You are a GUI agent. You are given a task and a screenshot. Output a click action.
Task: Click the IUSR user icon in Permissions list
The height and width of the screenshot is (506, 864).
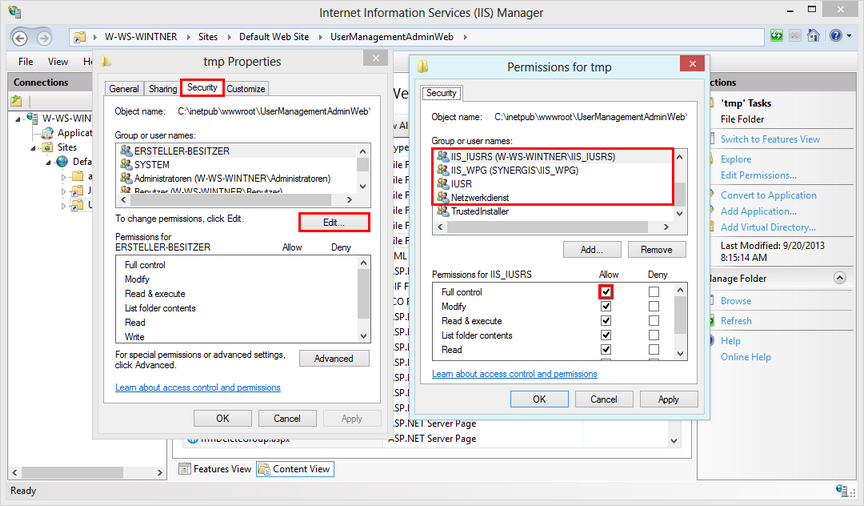point(443,184)
